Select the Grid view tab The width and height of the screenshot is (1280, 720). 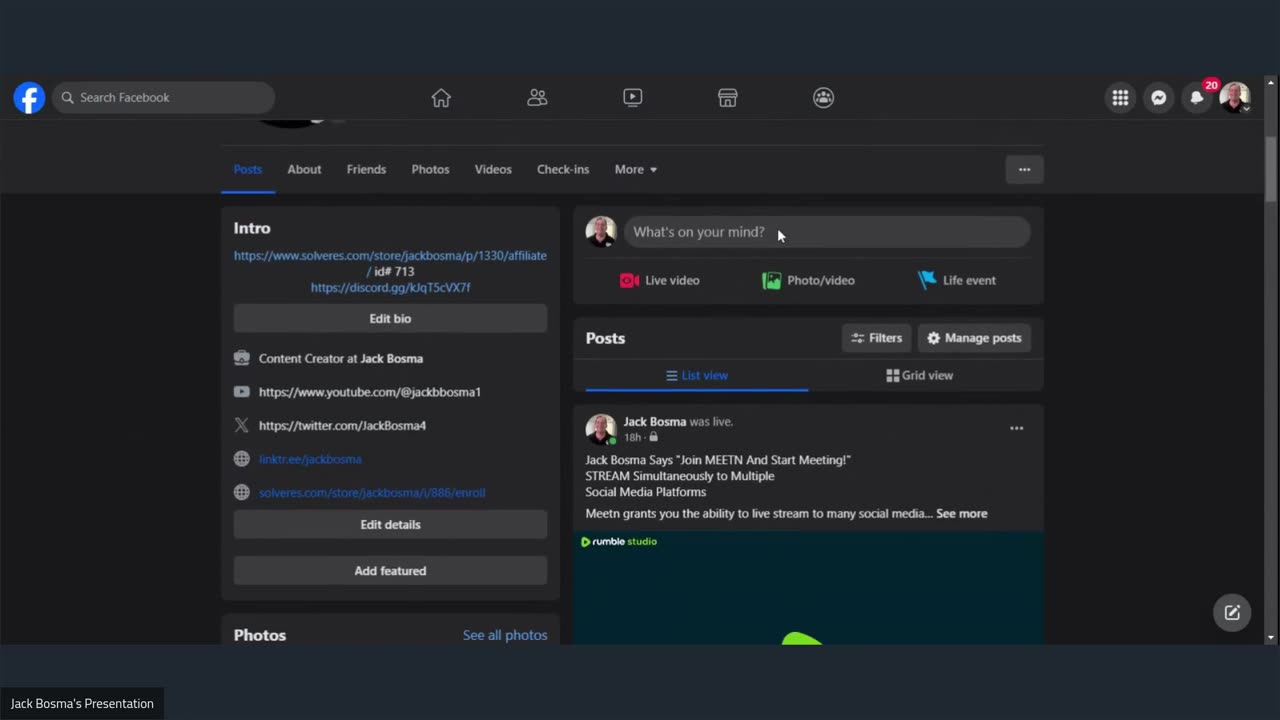[x=920, y=376]
